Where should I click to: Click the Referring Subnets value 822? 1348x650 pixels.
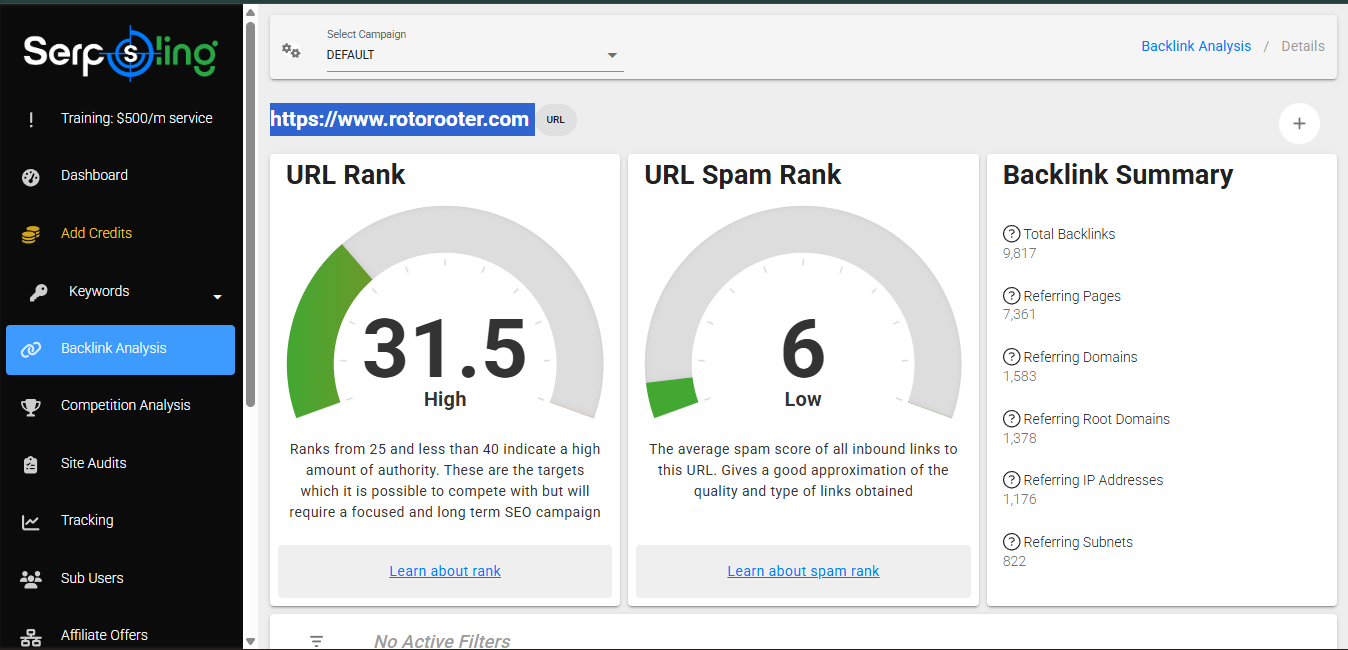tap(1014, 561)
